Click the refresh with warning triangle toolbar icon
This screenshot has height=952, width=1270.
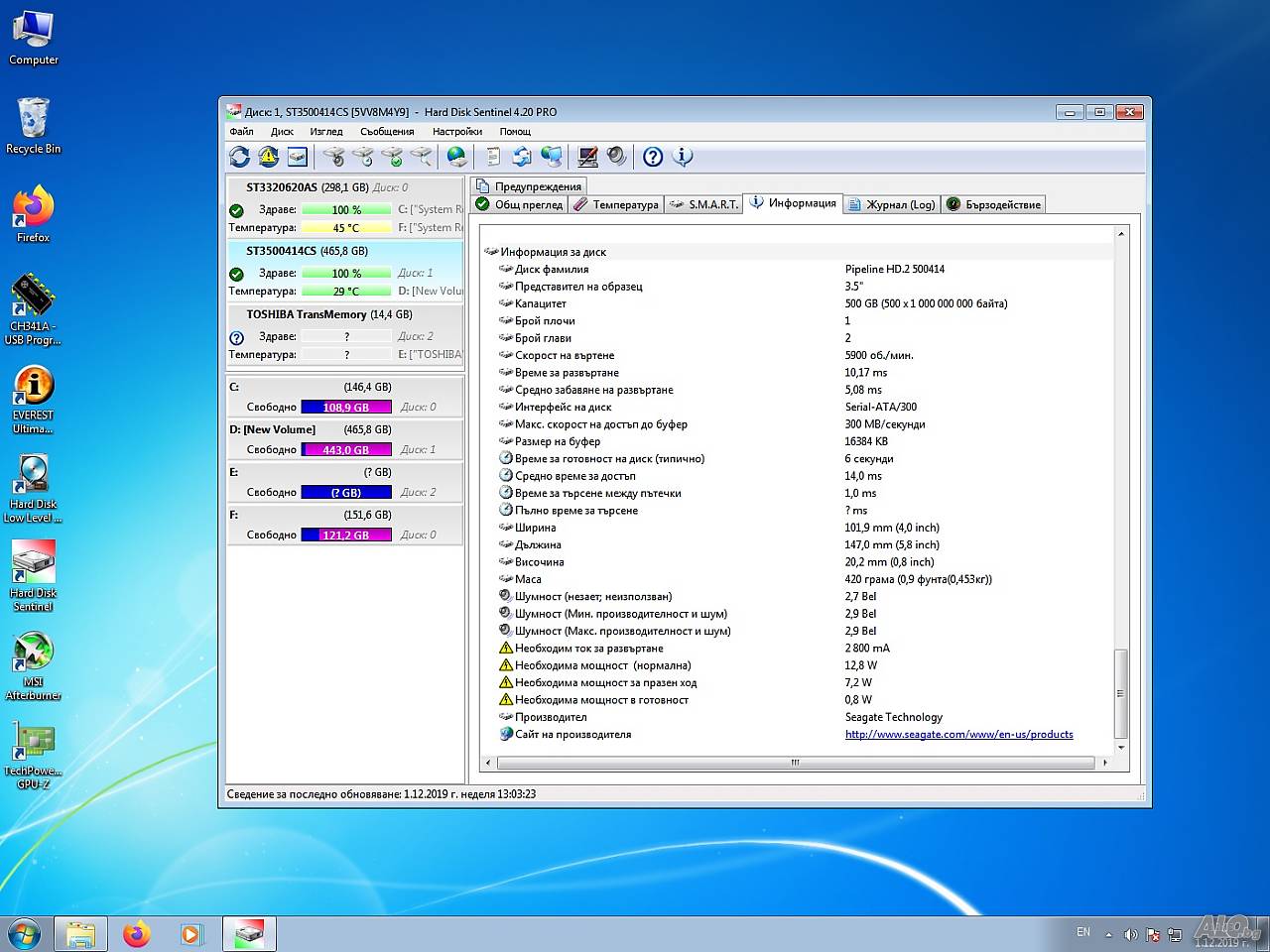(x=268, y=157)
